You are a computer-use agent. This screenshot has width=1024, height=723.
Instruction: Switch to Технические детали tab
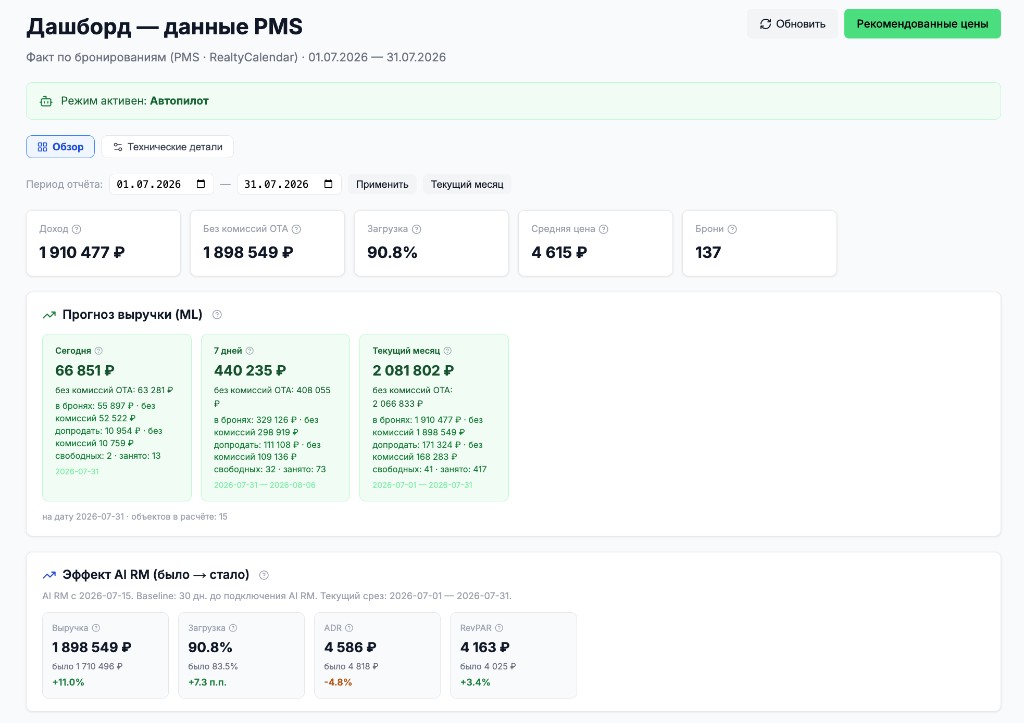pyautogui.click(x=167, y=147)
